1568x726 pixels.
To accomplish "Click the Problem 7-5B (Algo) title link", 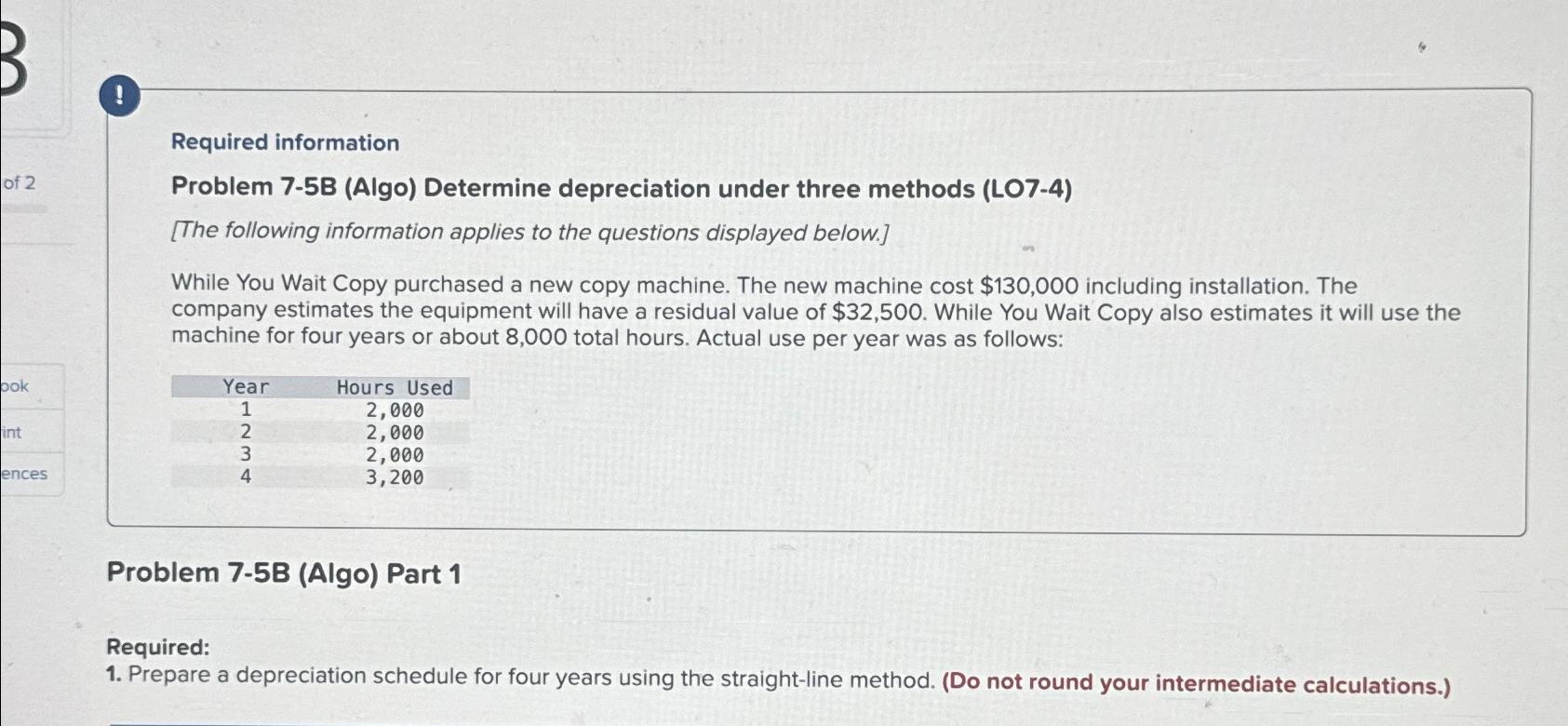I will pyautogui.click(x=619, y=189).
